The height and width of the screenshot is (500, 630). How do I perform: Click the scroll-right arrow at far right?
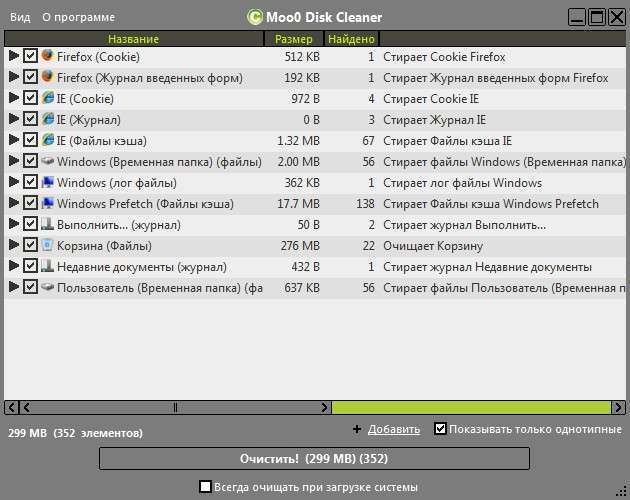click(x=618, y=408)
